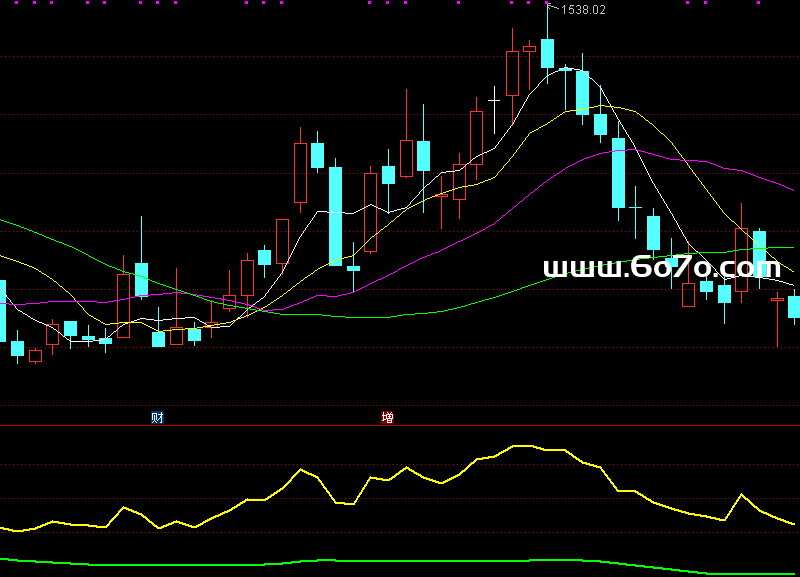Click the red 增 event marker

[387, 417]
